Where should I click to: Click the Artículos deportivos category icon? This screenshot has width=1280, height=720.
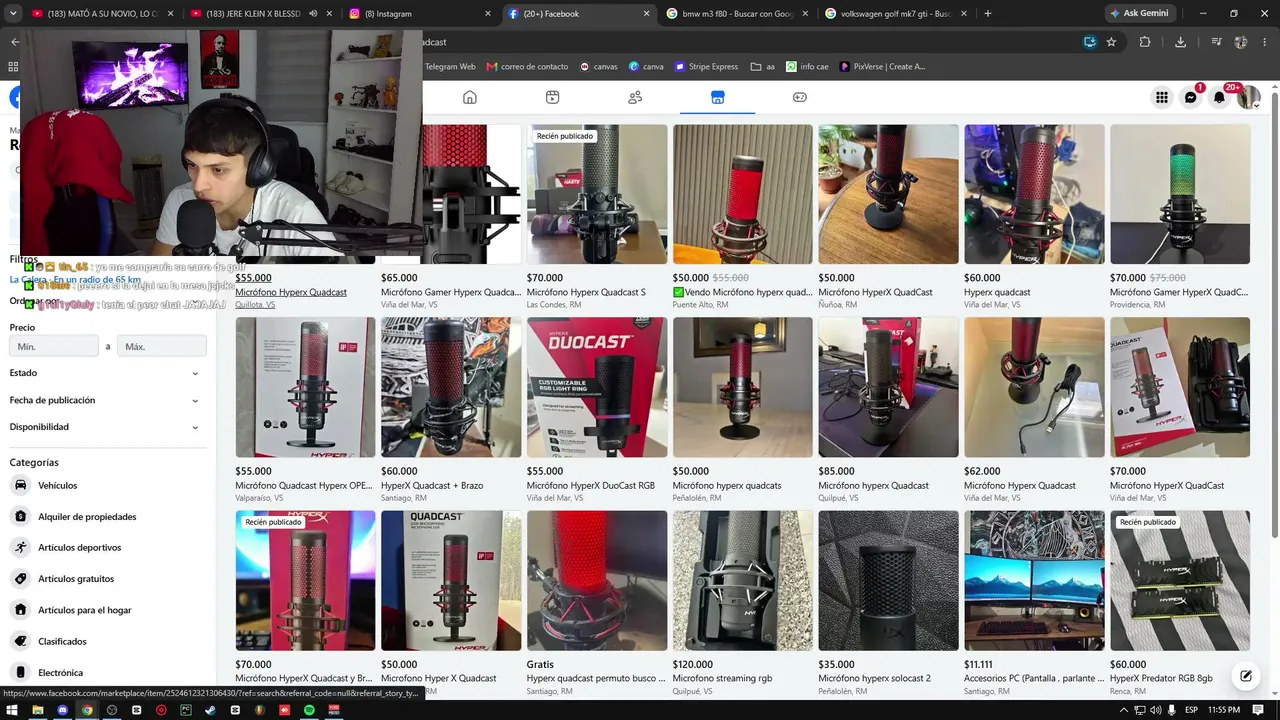coord(20,547)
